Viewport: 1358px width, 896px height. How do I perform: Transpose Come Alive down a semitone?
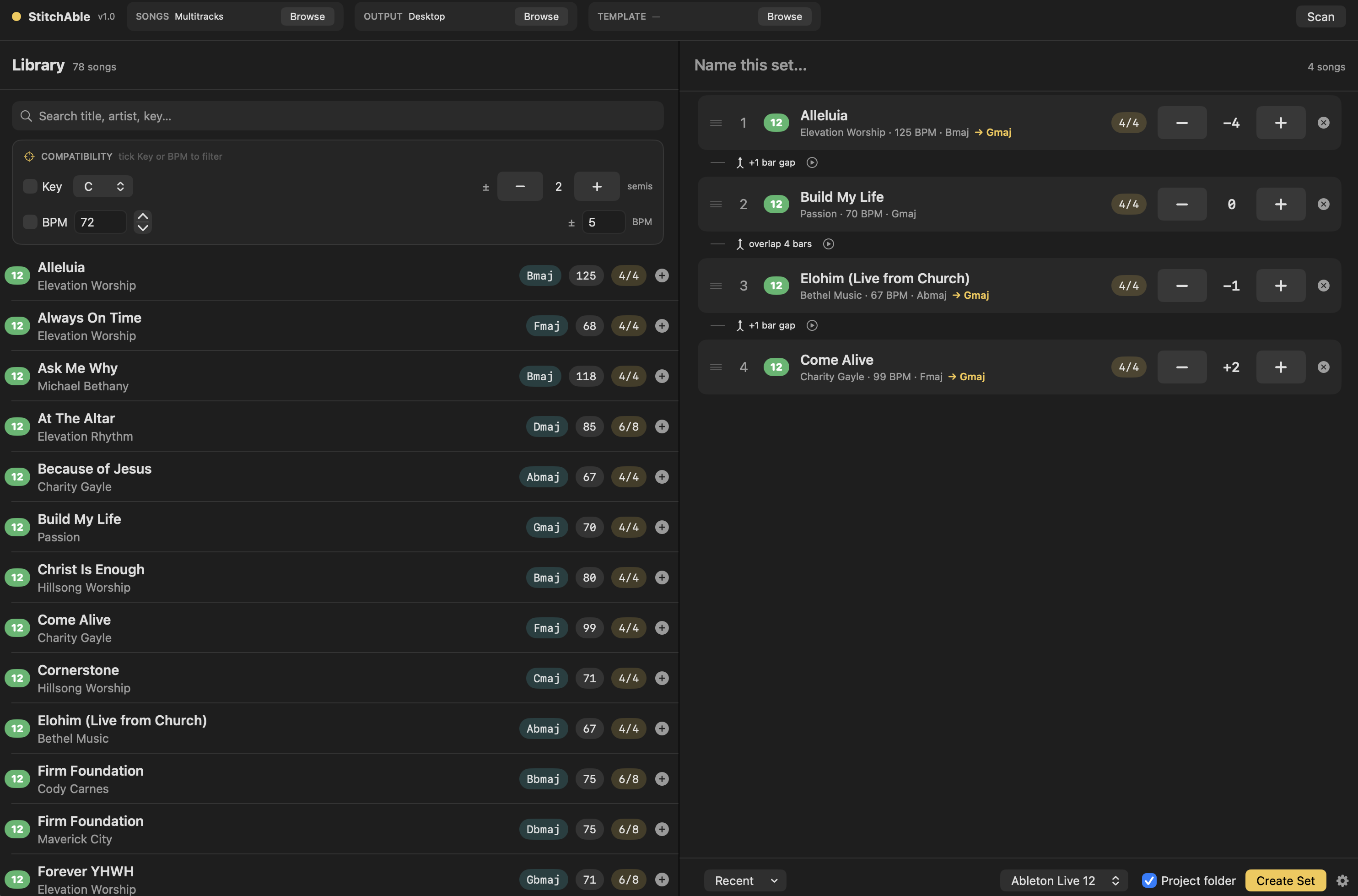[x=1182, y=367]
